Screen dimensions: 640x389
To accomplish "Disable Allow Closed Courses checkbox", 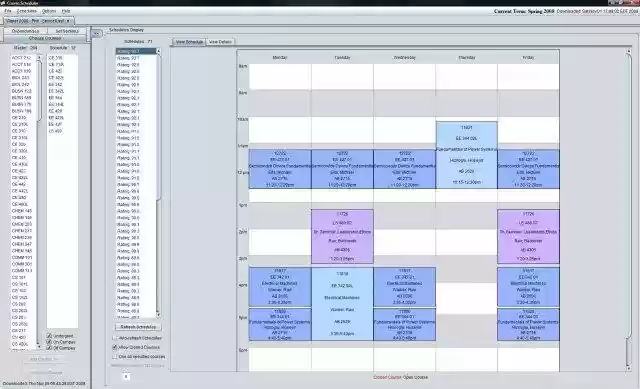I will point(115,347).
